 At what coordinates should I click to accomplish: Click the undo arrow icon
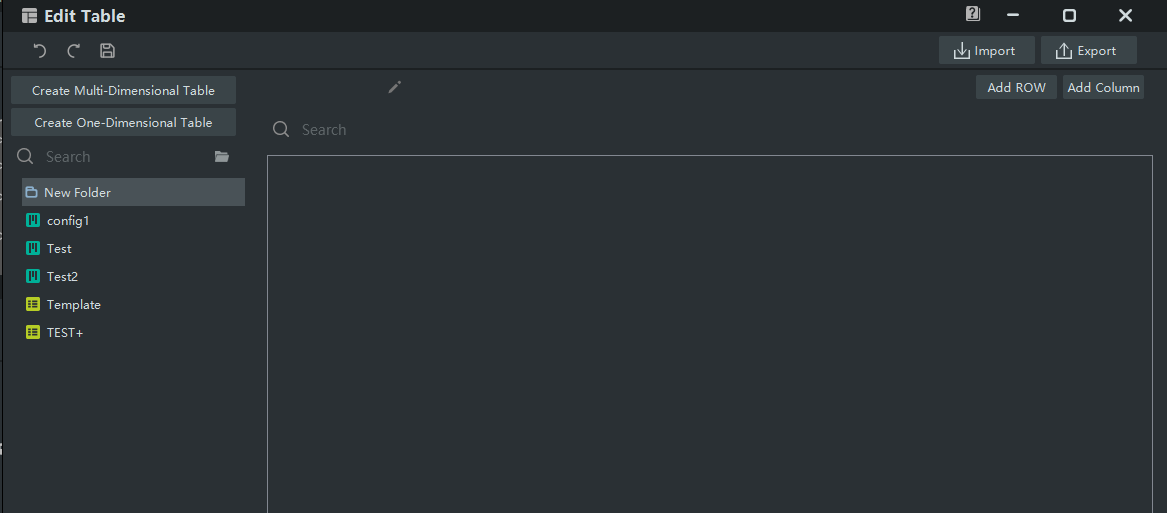tap(40, 51)
